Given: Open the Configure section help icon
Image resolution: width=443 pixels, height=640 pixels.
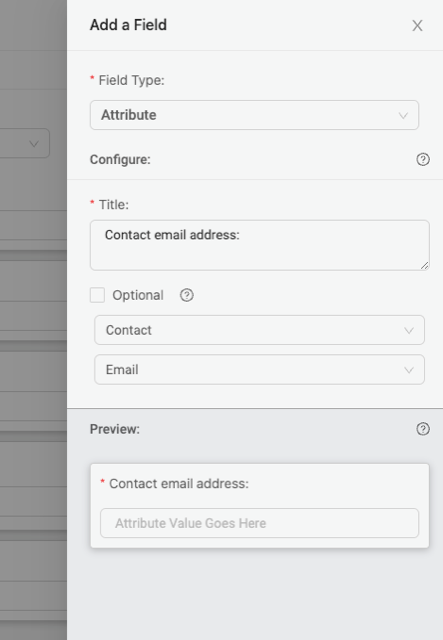Looking at the screenshot, I should pyautogui.click(x=423, y=159).
